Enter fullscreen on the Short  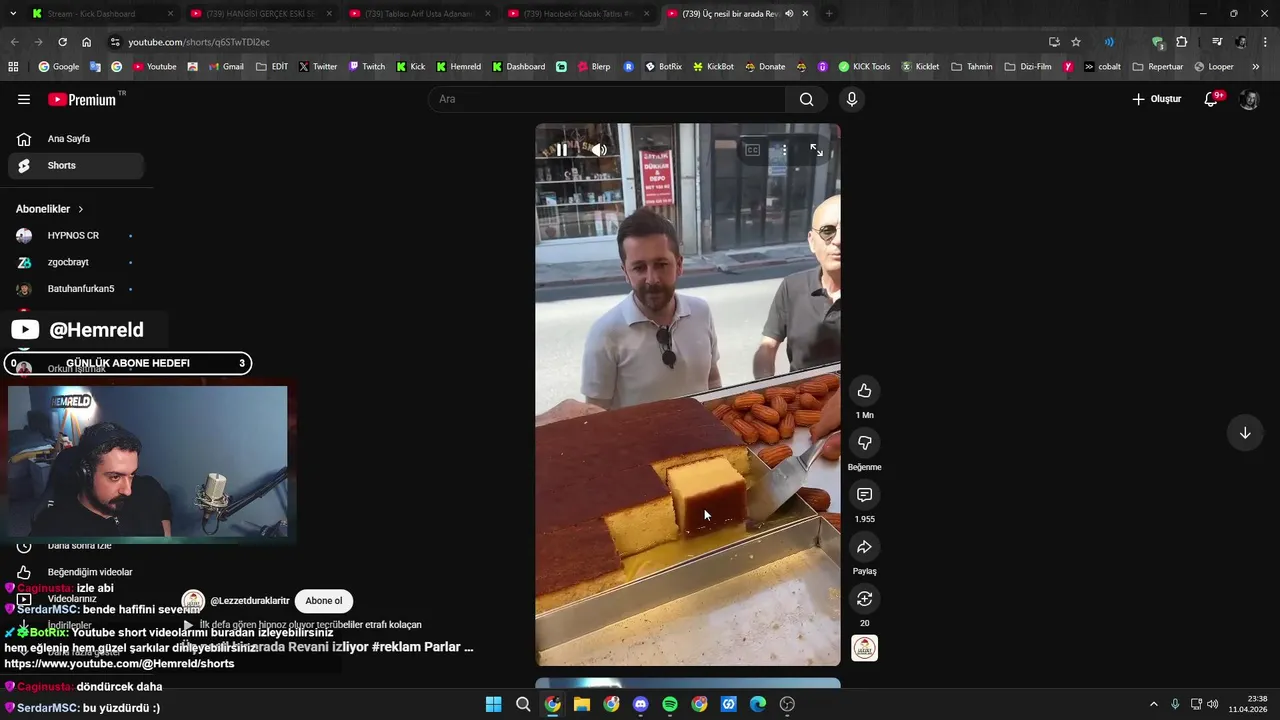tap(816, 150)
